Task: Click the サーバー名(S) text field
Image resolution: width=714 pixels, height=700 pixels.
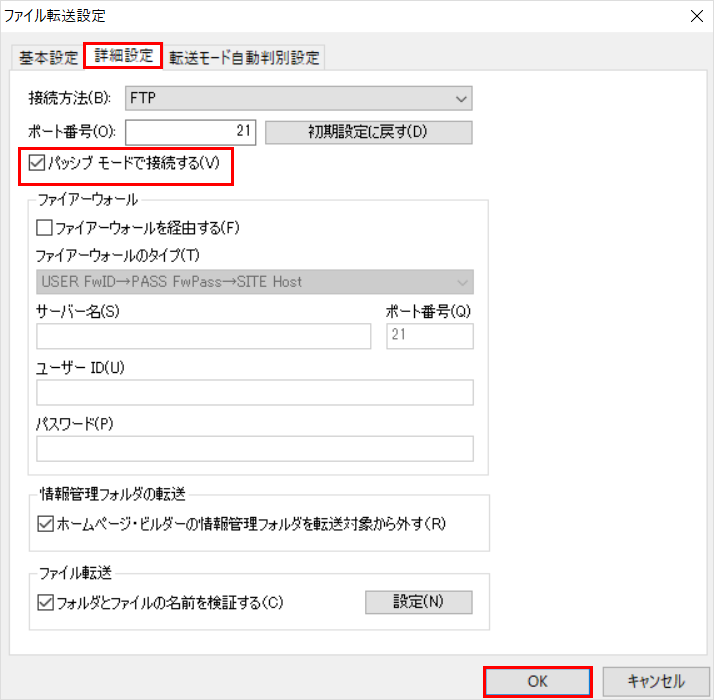Action: 204,337
